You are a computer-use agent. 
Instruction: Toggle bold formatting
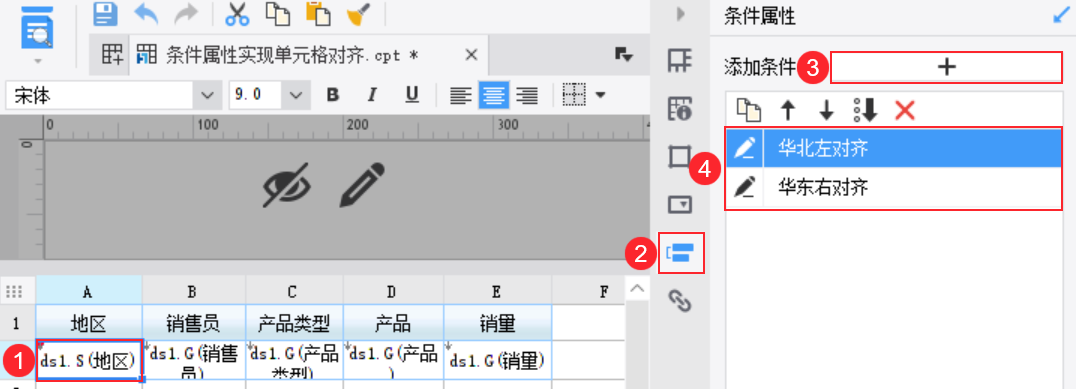point(333,95)
